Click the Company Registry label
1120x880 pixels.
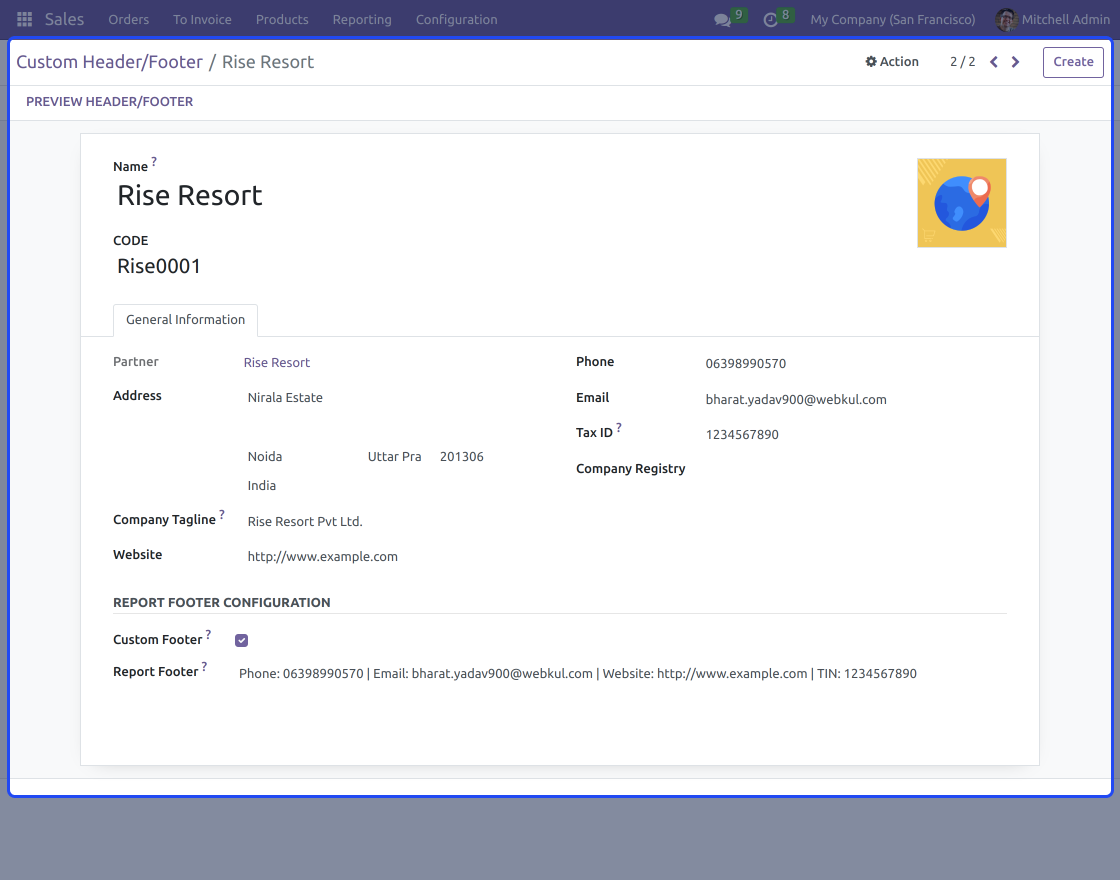630,469
